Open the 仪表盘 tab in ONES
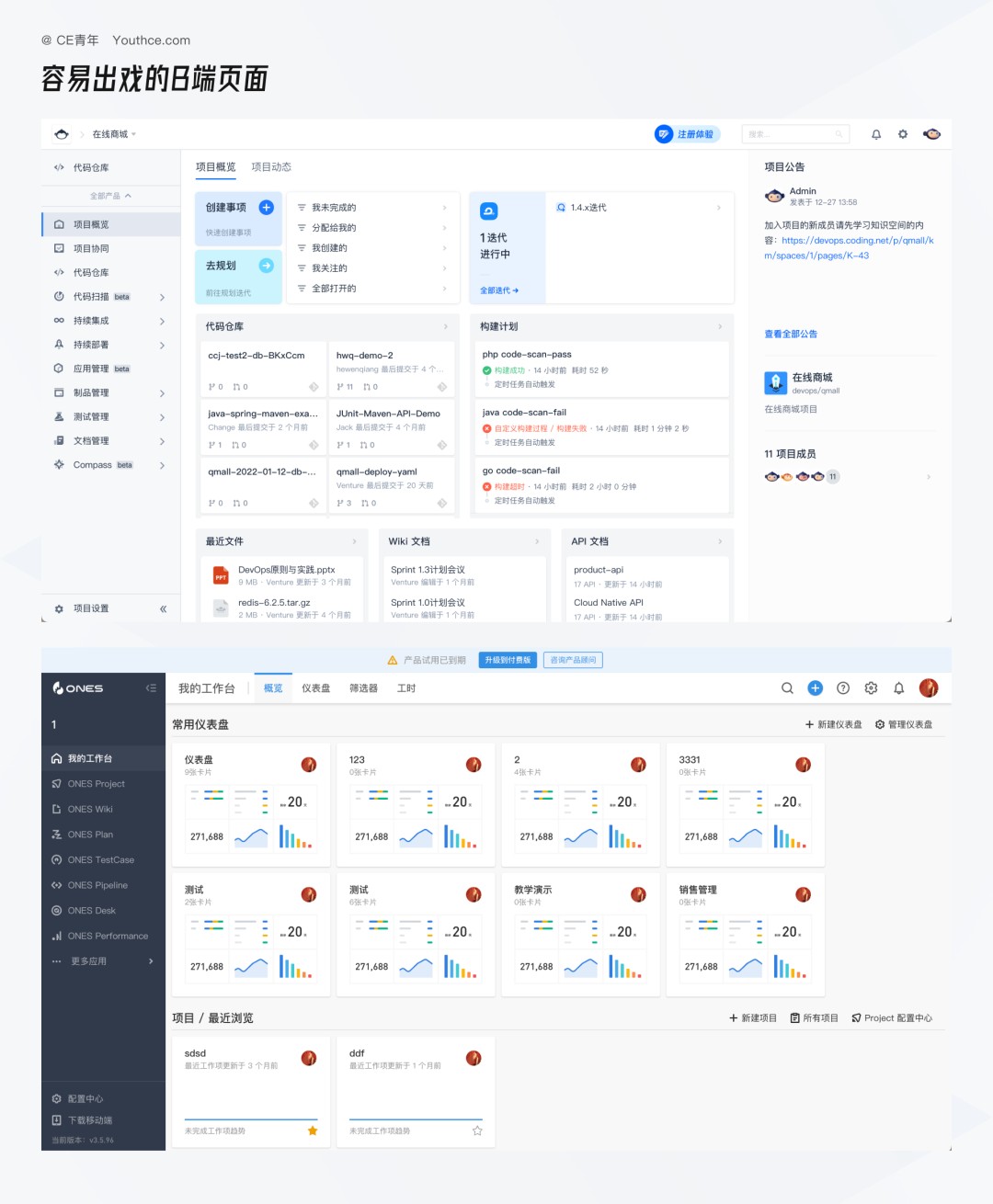Image resolution: width=993 pixels, height=1204 pixels. [x=315, y=688]
